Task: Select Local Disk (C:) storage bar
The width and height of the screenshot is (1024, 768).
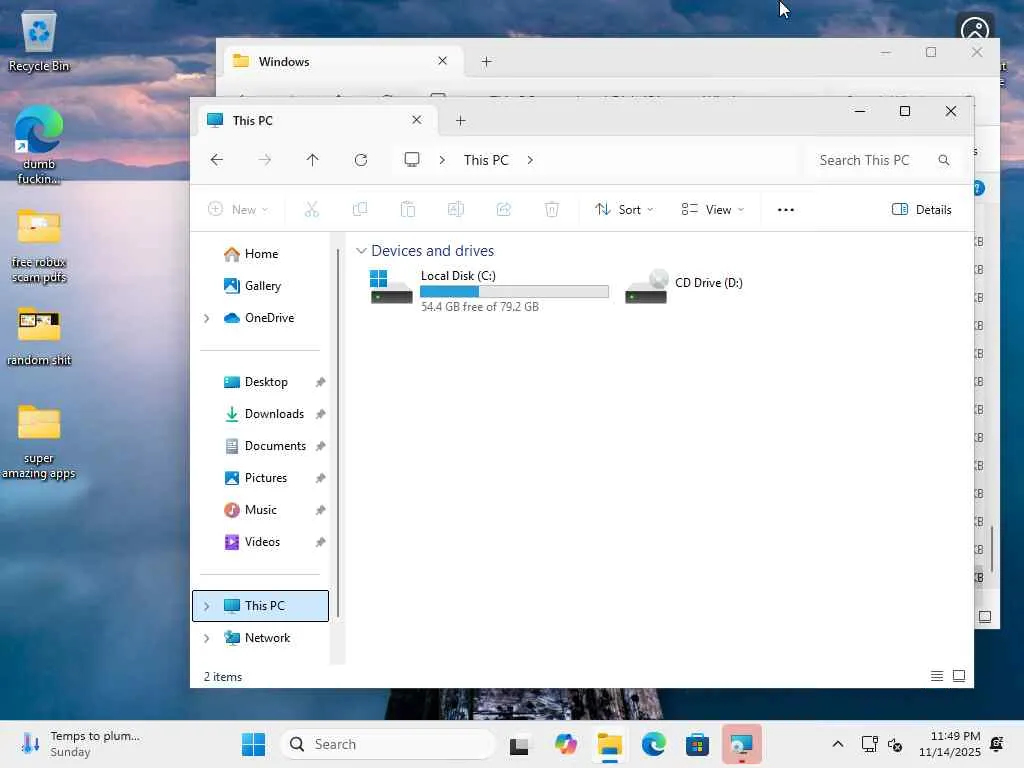Action: 514,291
